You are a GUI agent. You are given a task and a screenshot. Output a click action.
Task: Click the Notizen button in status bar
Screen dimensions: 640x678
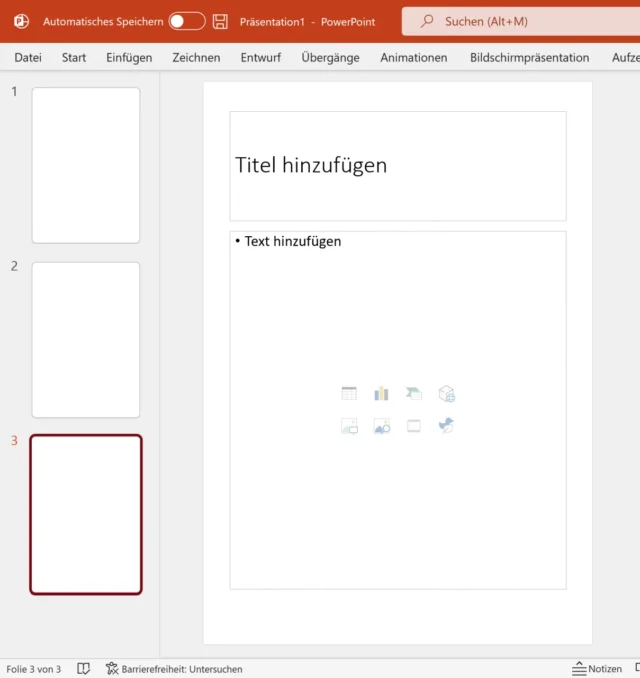[597, 669]
